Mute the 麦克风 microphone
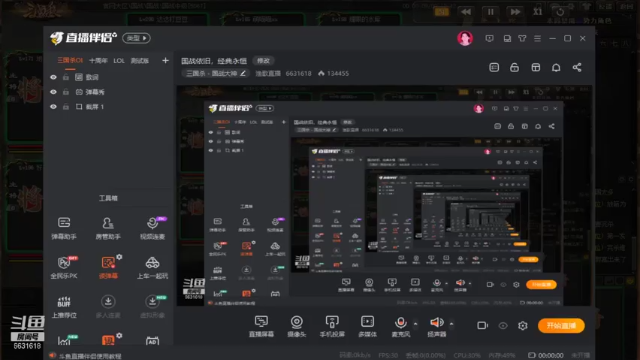Viewport: 640px width, 360px height. tap(400, 326)
